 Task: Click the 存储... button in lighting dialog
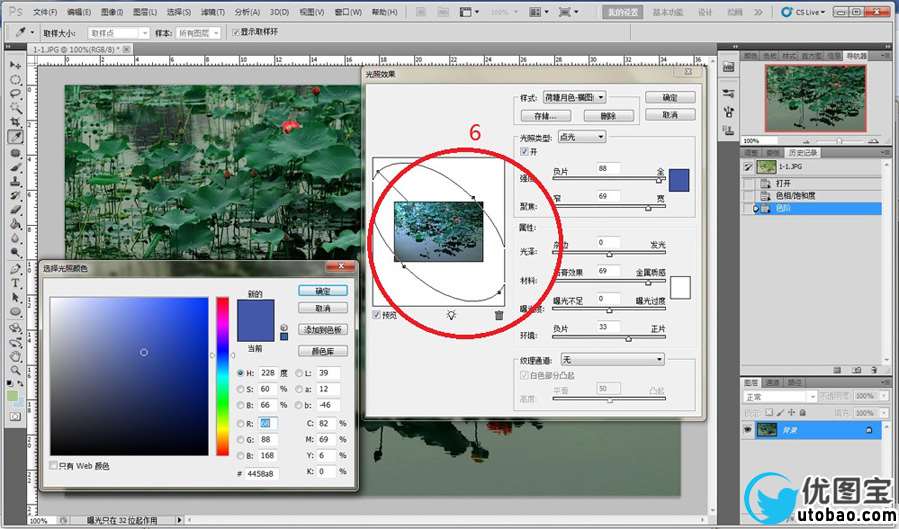[544, 116]
